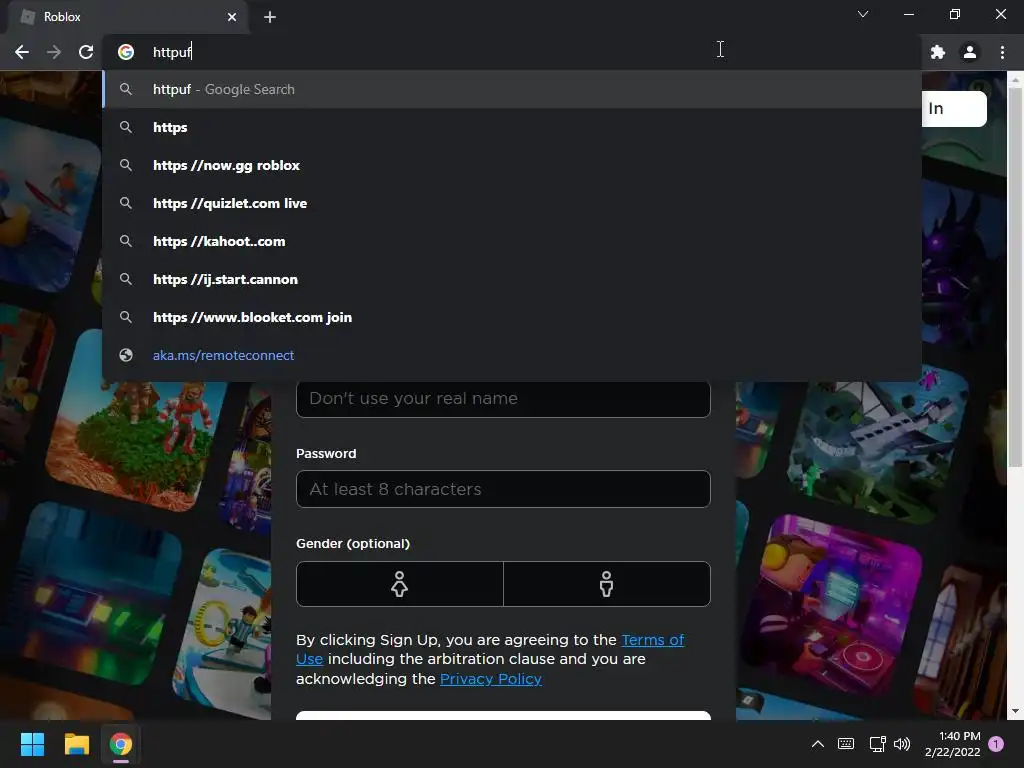Open the Privacy Policy link
Image resolution: width=1024 pixels, height=768 pixels.
click(x=491, y=679)
